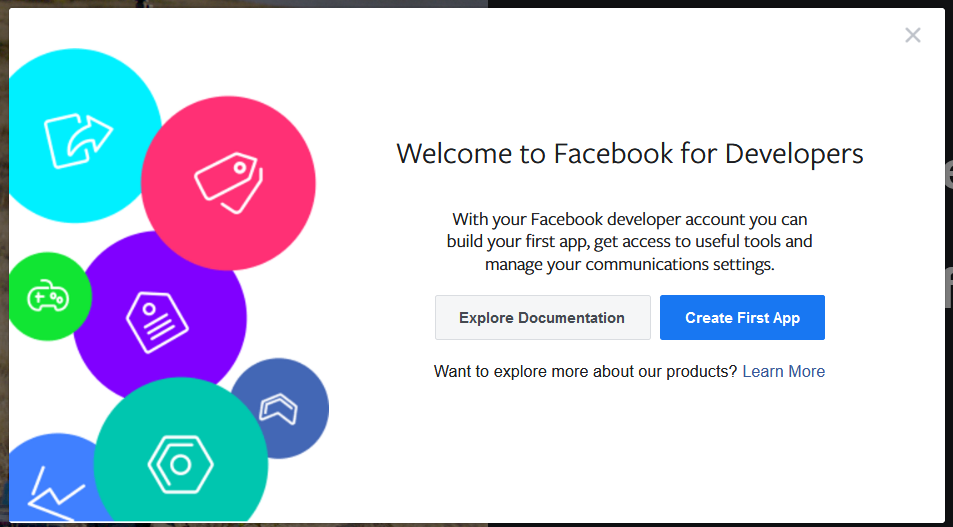
Task: Click the empty white area below Learn More
Action: point(629,450)
